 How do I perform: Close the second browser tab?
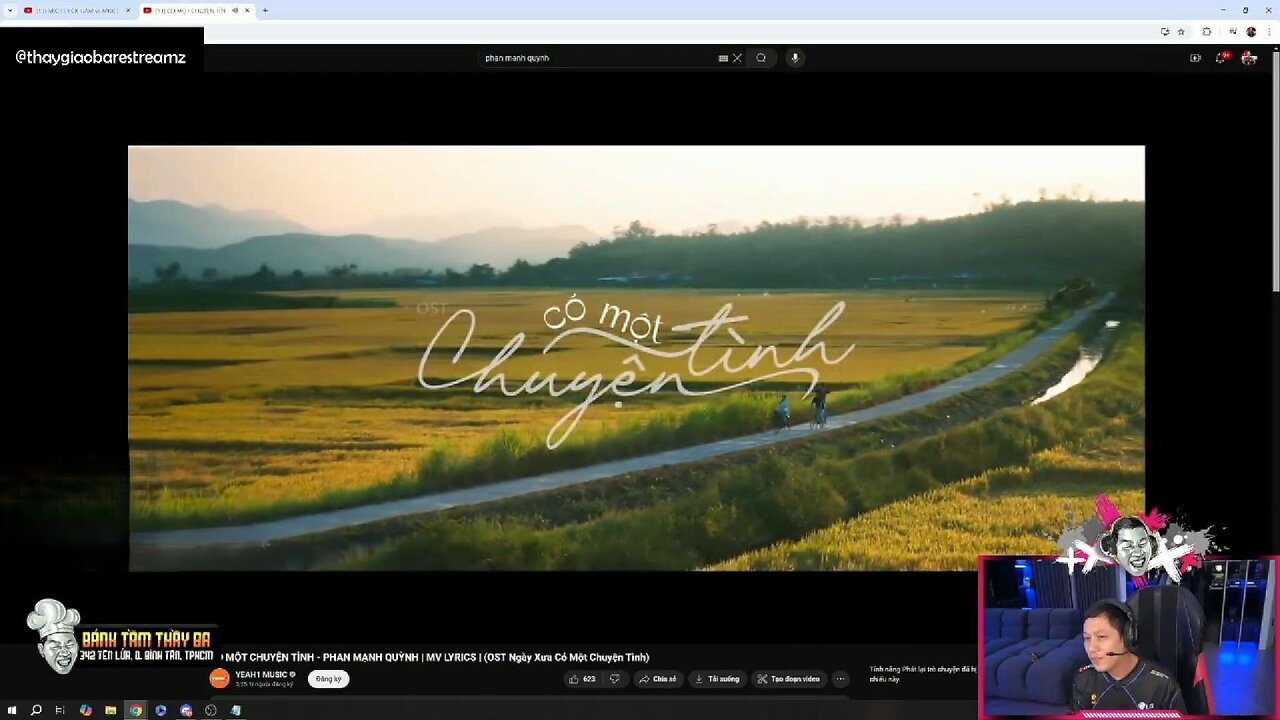click(247, 10)
